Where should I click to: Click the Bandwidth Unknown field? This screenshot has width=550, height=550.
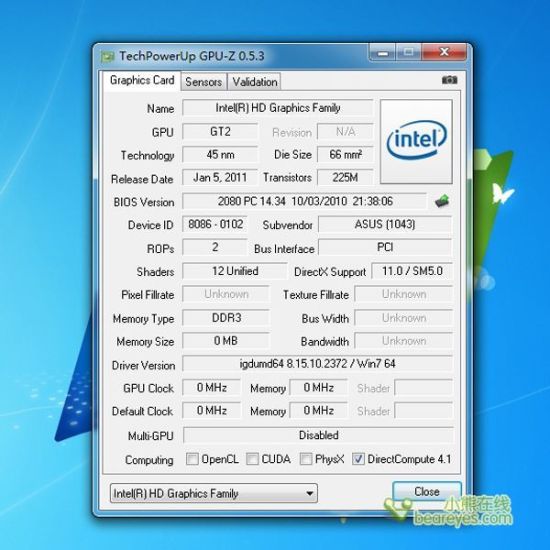pos(404,341)
